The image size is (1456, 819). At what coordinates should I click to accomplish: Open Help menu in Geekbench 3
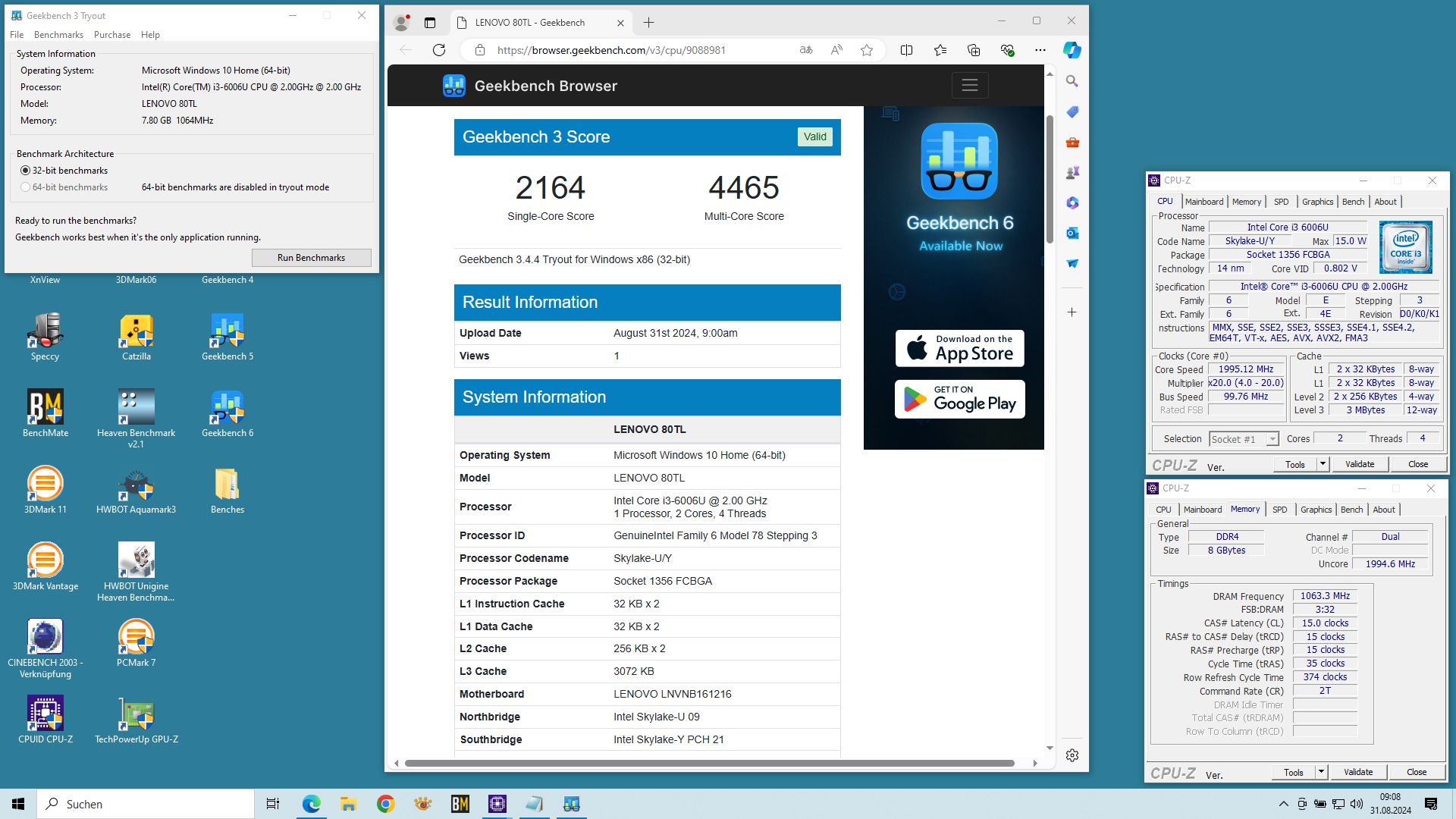(150, 35)
